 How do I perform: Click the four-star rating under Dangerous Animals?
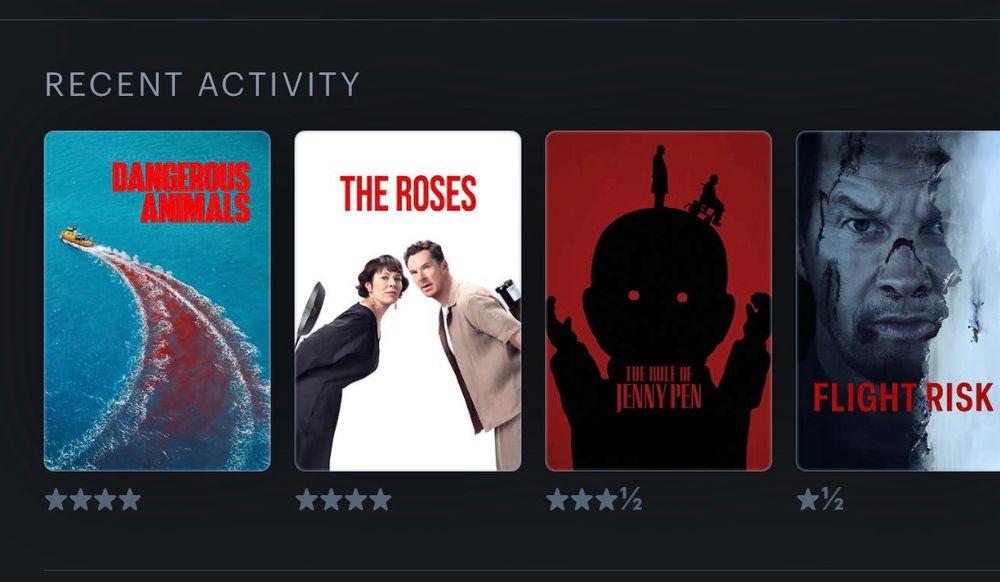(x=93, y=500)
